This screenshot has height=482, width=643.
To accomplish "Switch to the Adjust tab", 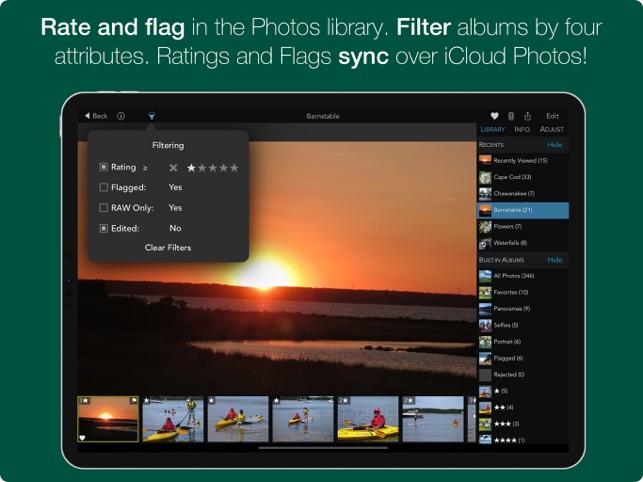I will click(x=552, y=129).
